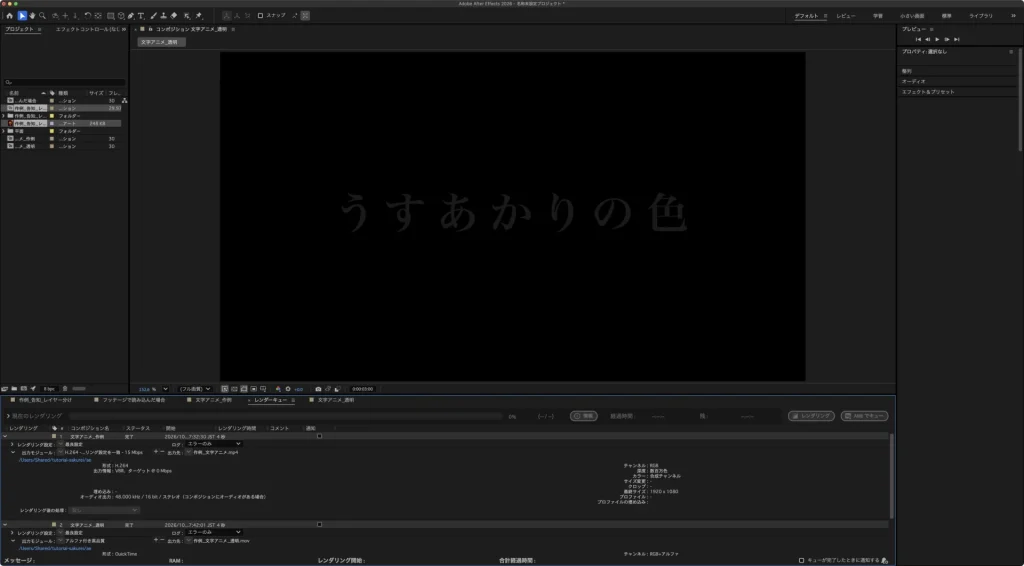Take a snapshot with the camera icon

318,389
